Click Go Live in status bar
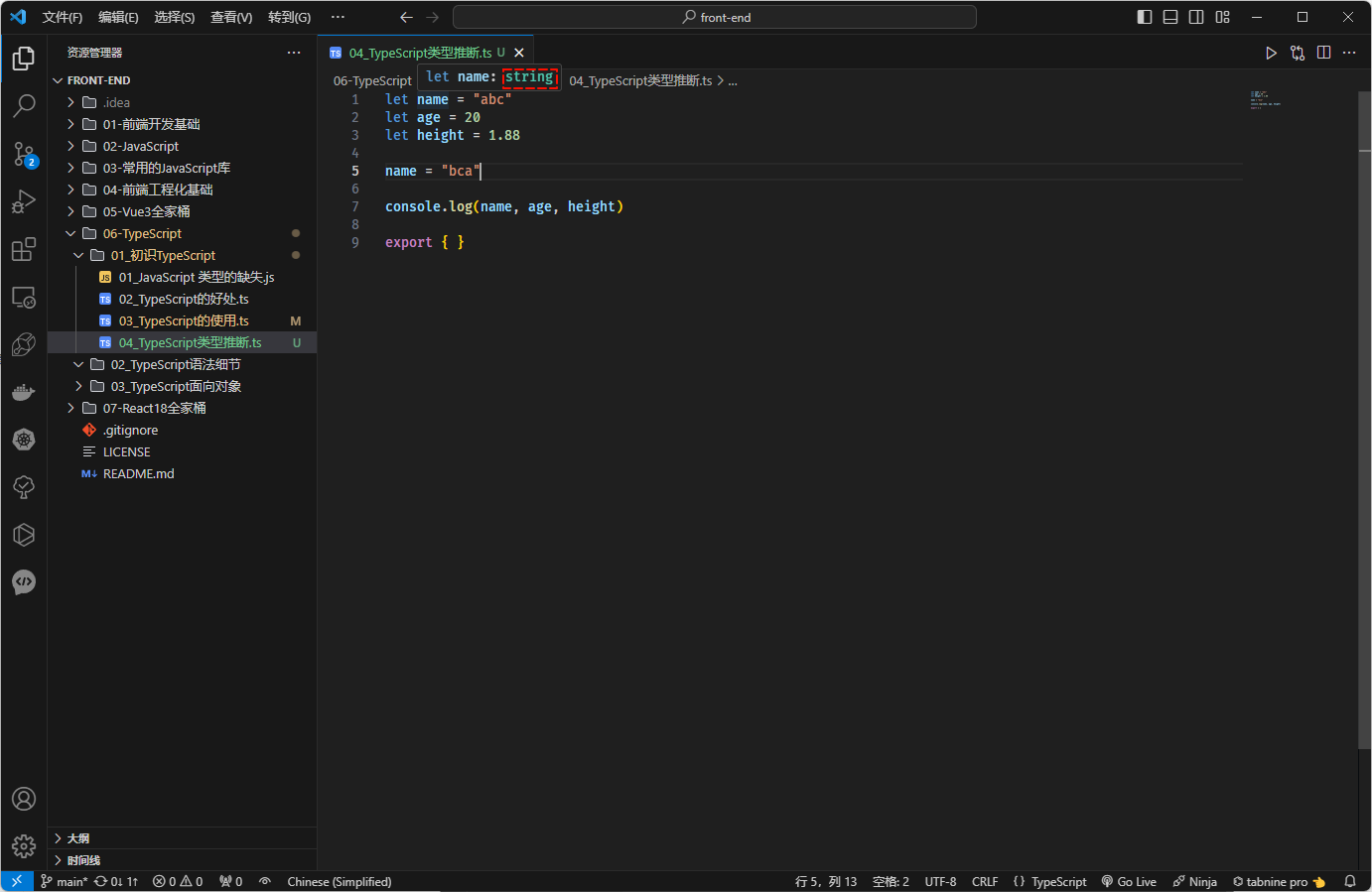This screenshot has width=1372, height=892. (x=1129, y=881)
